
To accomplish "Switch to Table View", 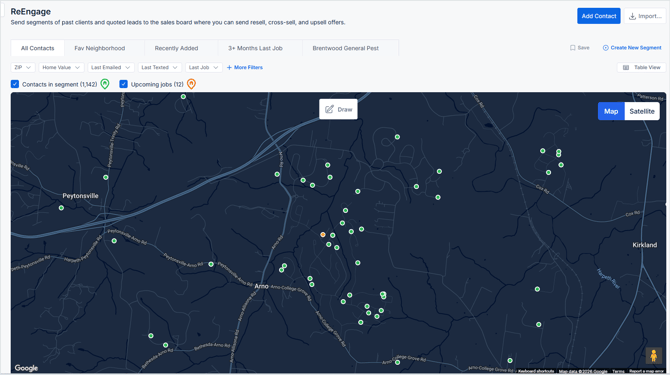I will point(641,67).
